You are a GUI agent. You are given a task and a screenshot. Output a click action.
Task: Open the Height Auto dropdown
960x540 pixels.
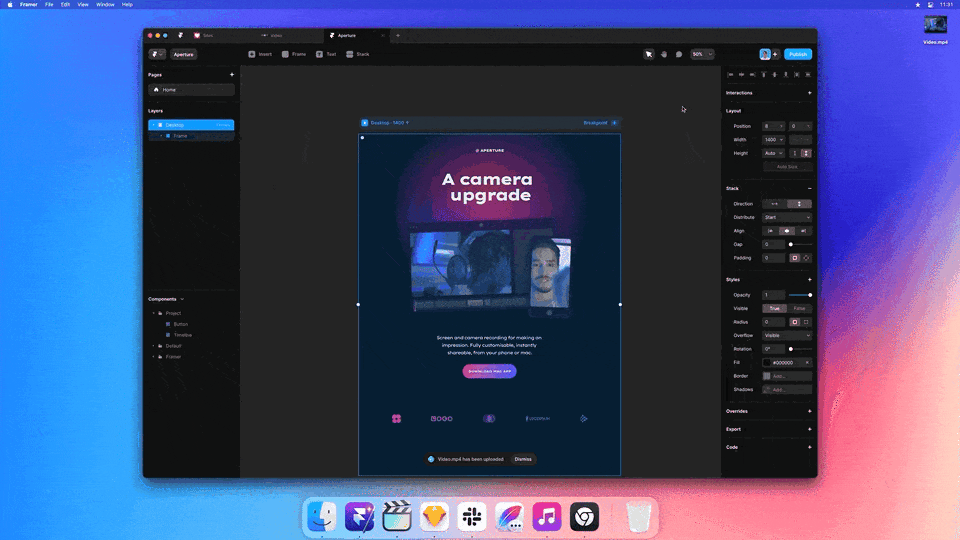[x=773, y=153]
